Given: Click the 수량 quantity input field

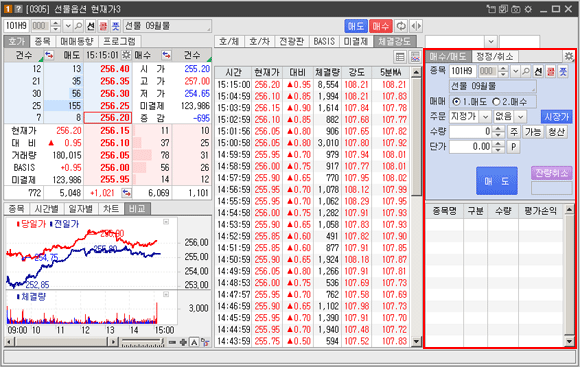Looking at the screenshot, I should (471, 131).
